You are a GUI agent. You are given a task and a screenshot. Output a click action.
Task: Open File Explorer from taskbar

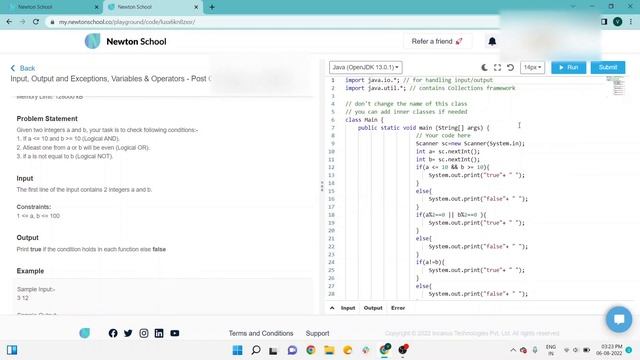coord(329,350)
